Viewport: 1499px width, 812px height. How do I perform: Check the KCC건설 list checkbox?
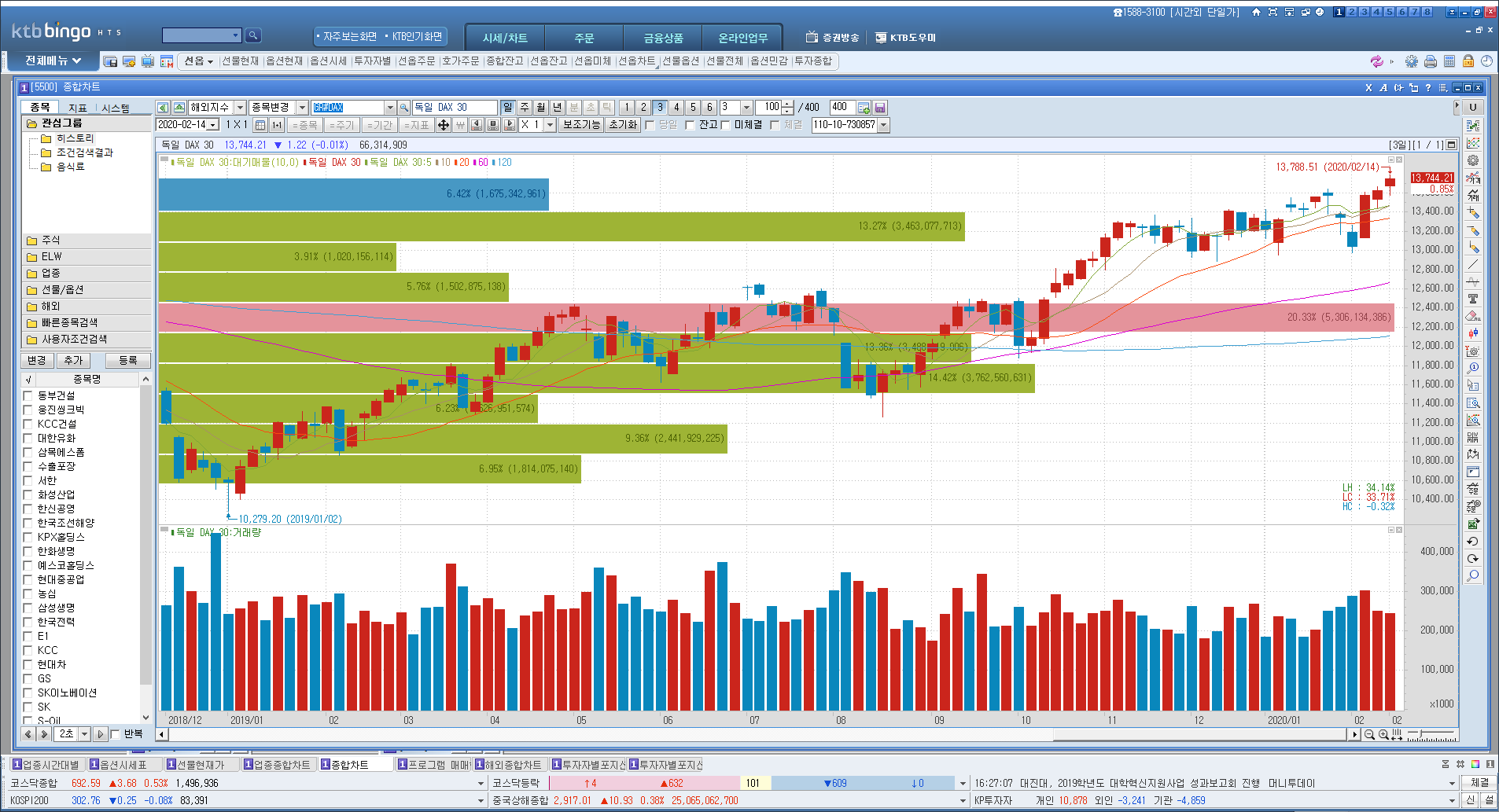28,424
